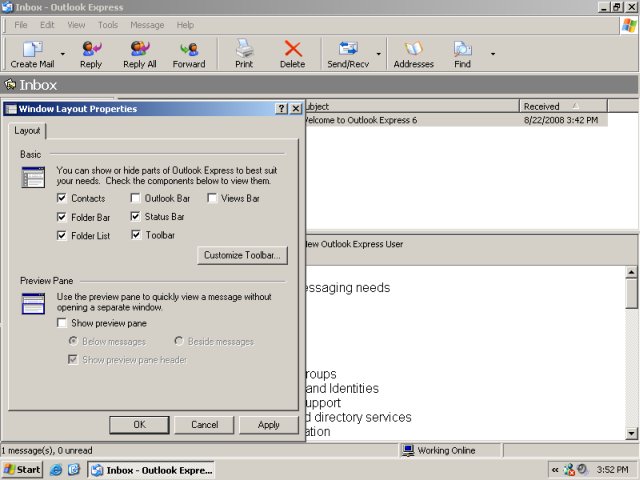Click the preview pane scrollbar thumb

(631, 293)
